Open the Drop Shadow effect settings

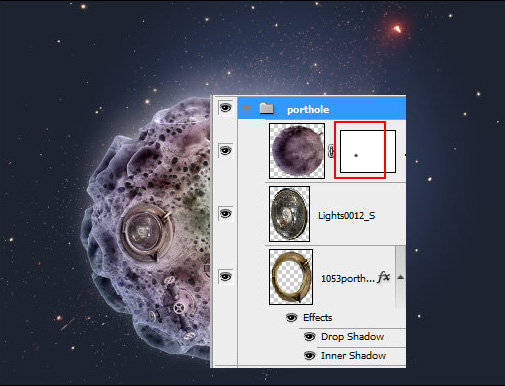point(353,337)
